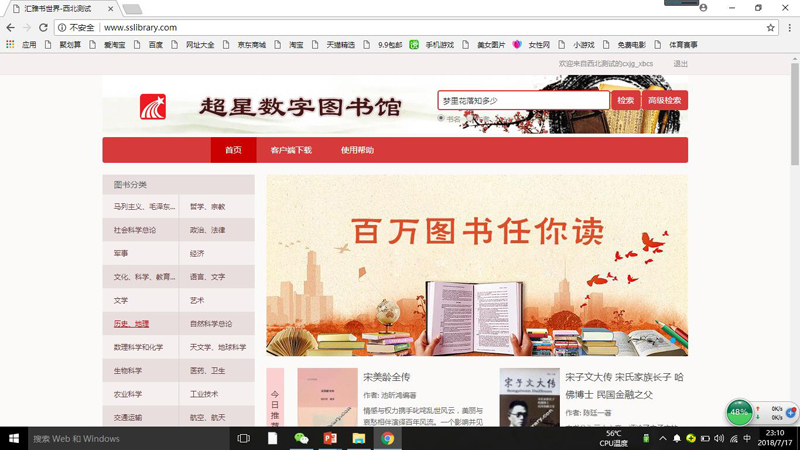800x450 pixels.
Task: Open the 应用 apps grid icon
Action: point(10,45)
